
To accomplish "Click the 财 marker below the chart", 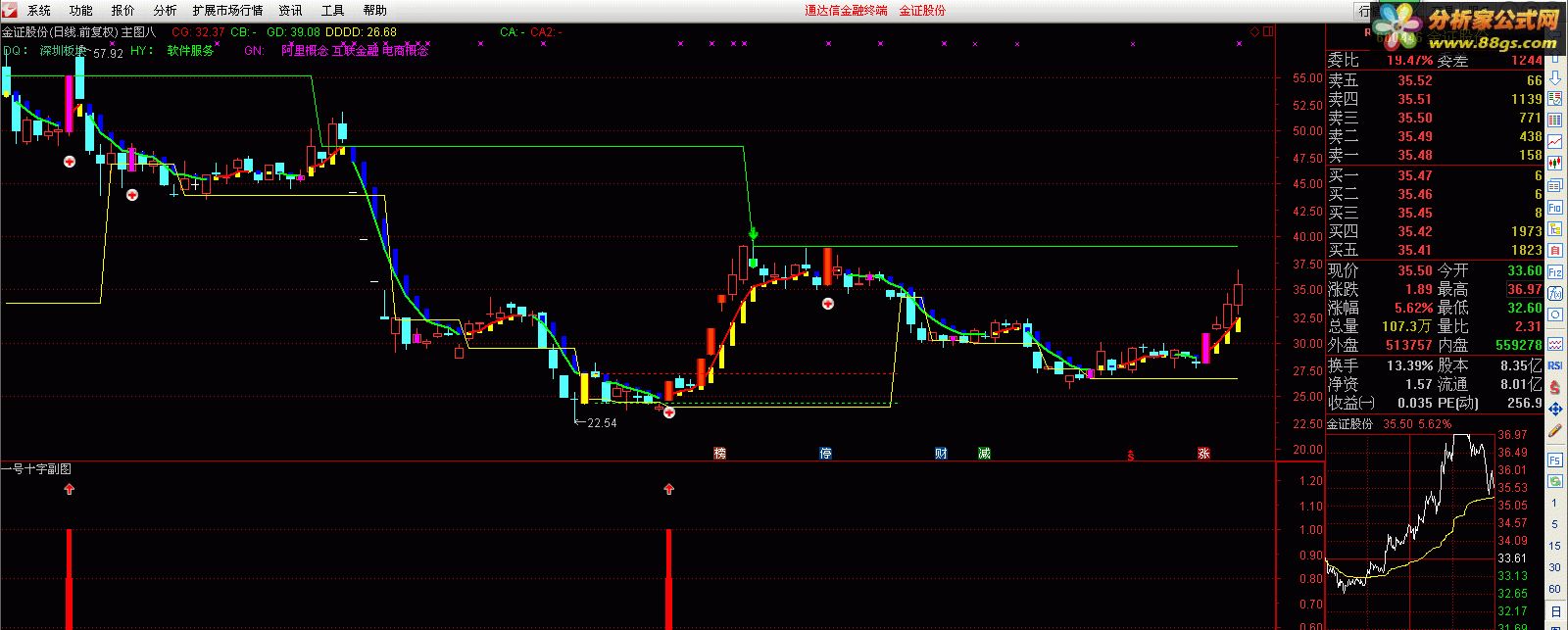I will pyautogui.click(x=941, y=453).
